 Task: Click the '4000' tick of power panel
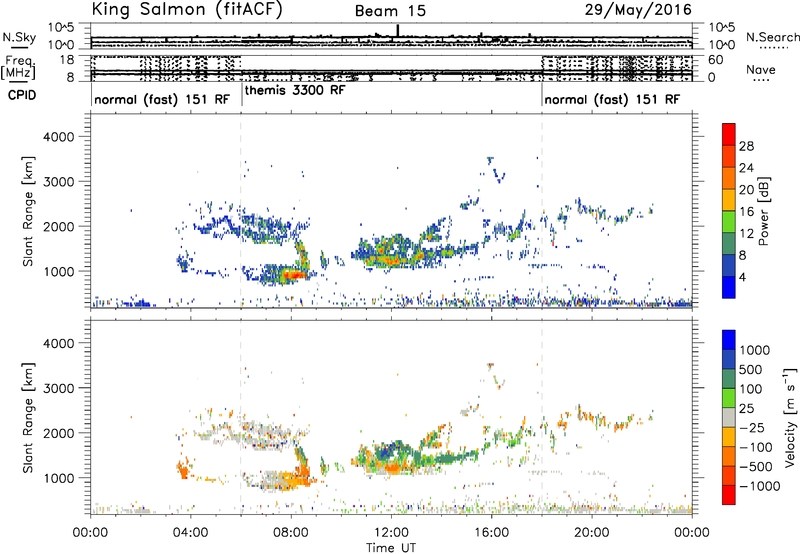click(58, 137)
